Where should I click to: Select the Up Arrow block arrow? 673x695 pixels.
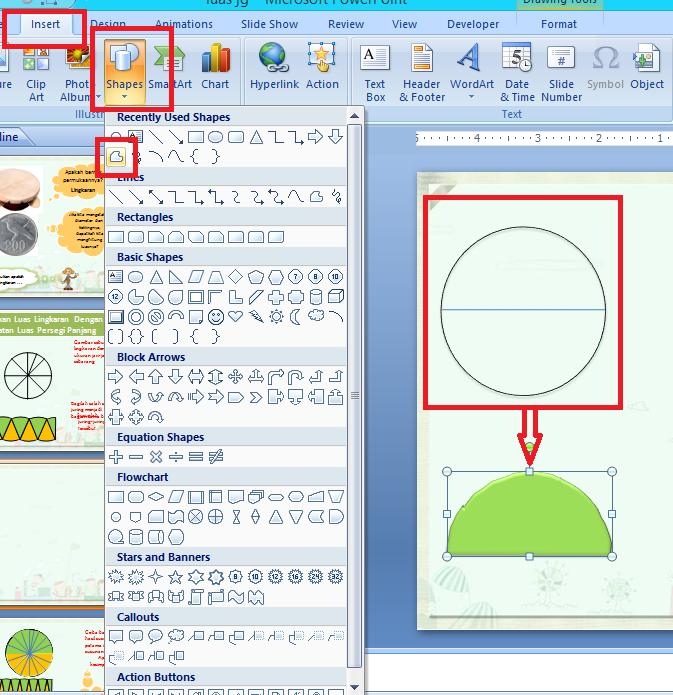(x=156, y=377)
